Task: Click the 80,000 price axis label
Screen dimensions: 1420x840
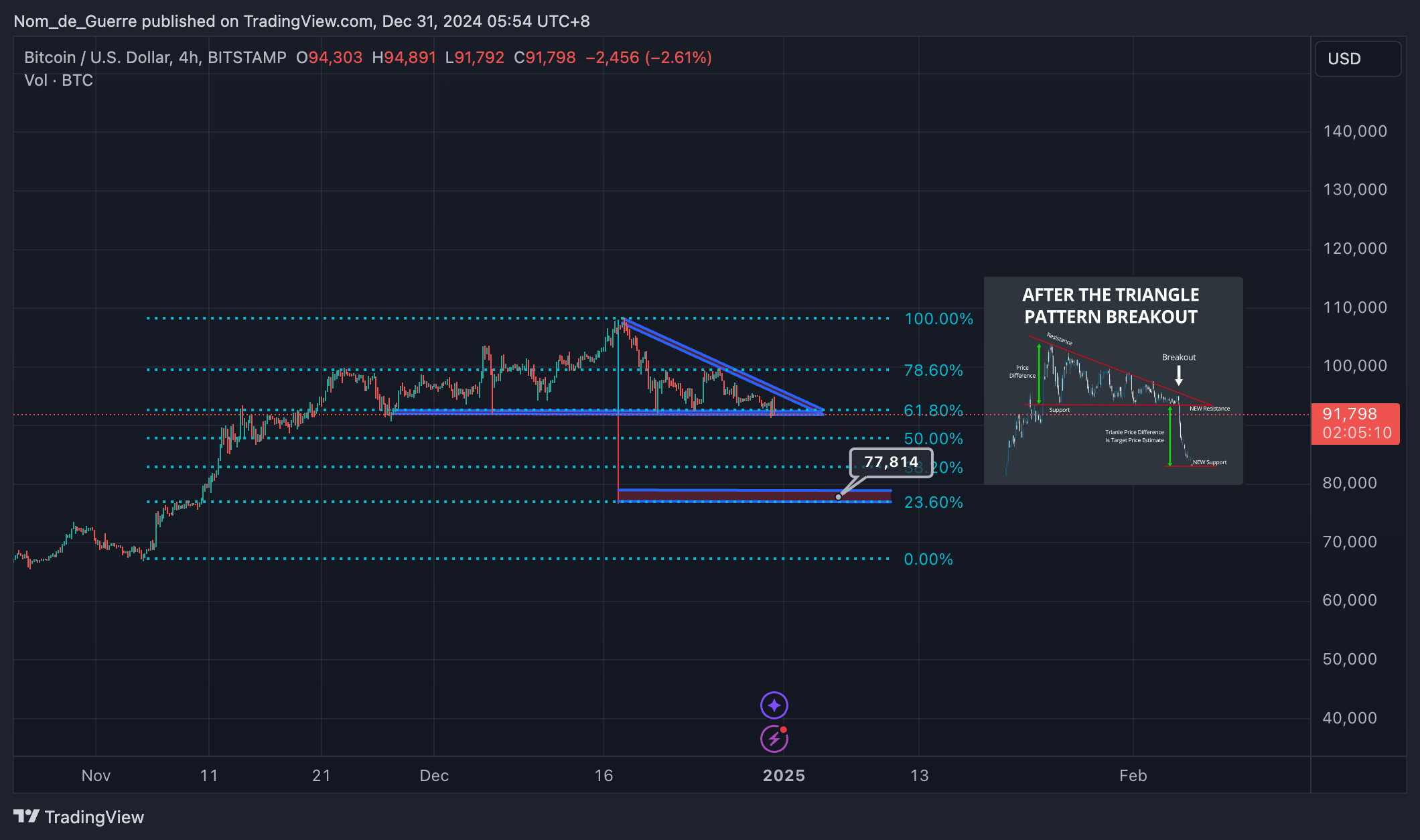Action: 1350,483
